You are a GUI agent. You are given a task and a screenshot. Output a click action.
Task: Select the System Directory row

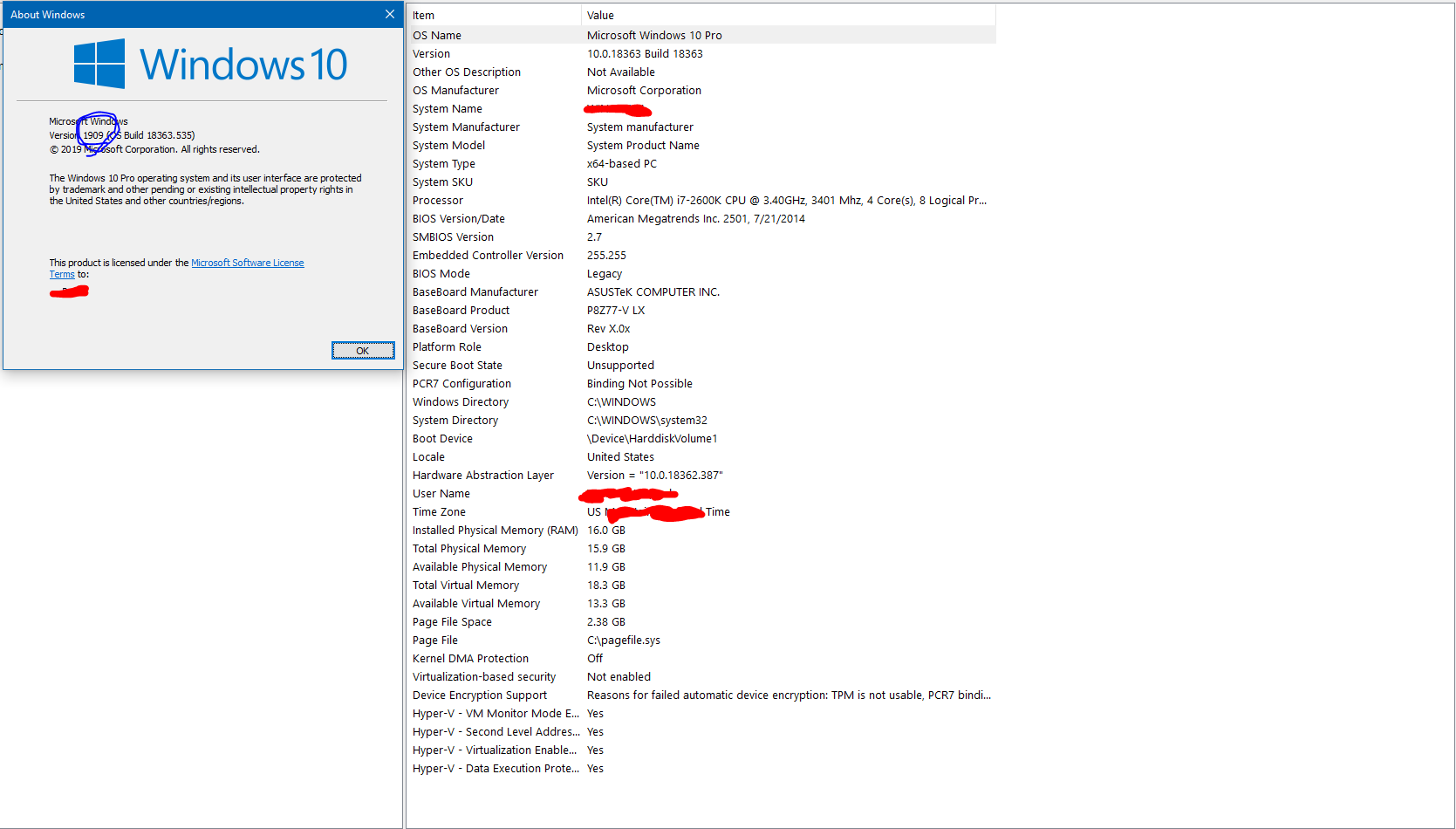click(x=701, y=420)
